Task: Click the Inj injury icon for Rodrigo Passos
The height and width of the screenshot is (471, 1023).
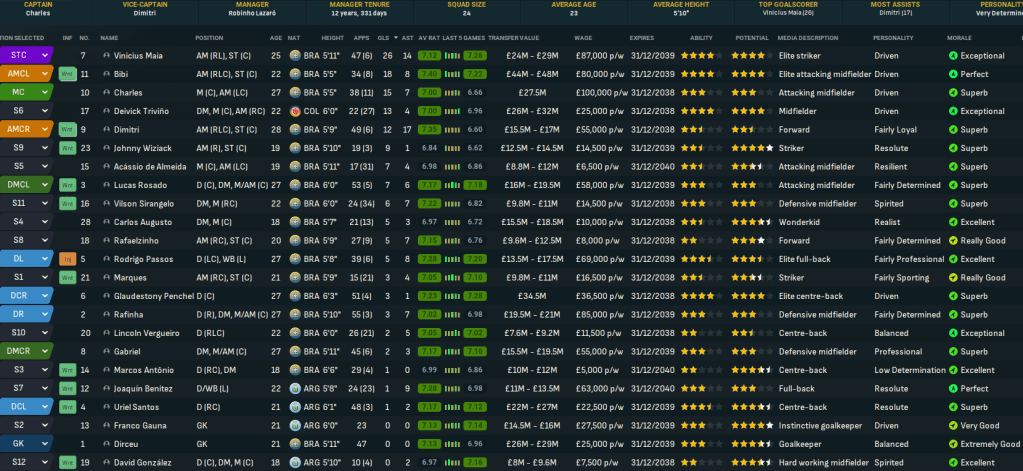Action: [x=68, y=259]
